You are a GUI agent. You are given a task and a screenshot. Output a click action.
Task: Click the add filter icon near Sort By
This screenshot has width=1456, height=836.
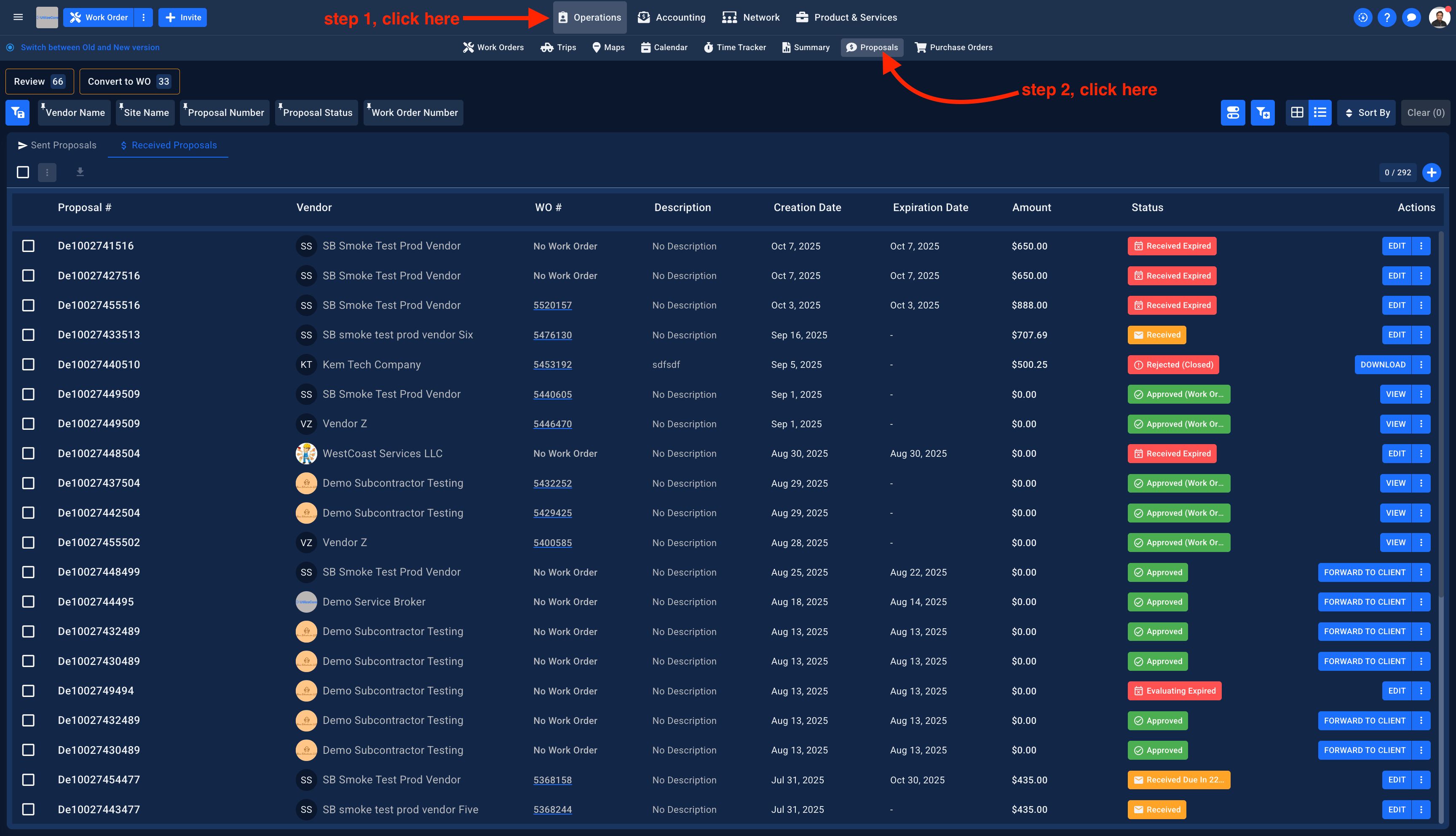point(1263,113)
